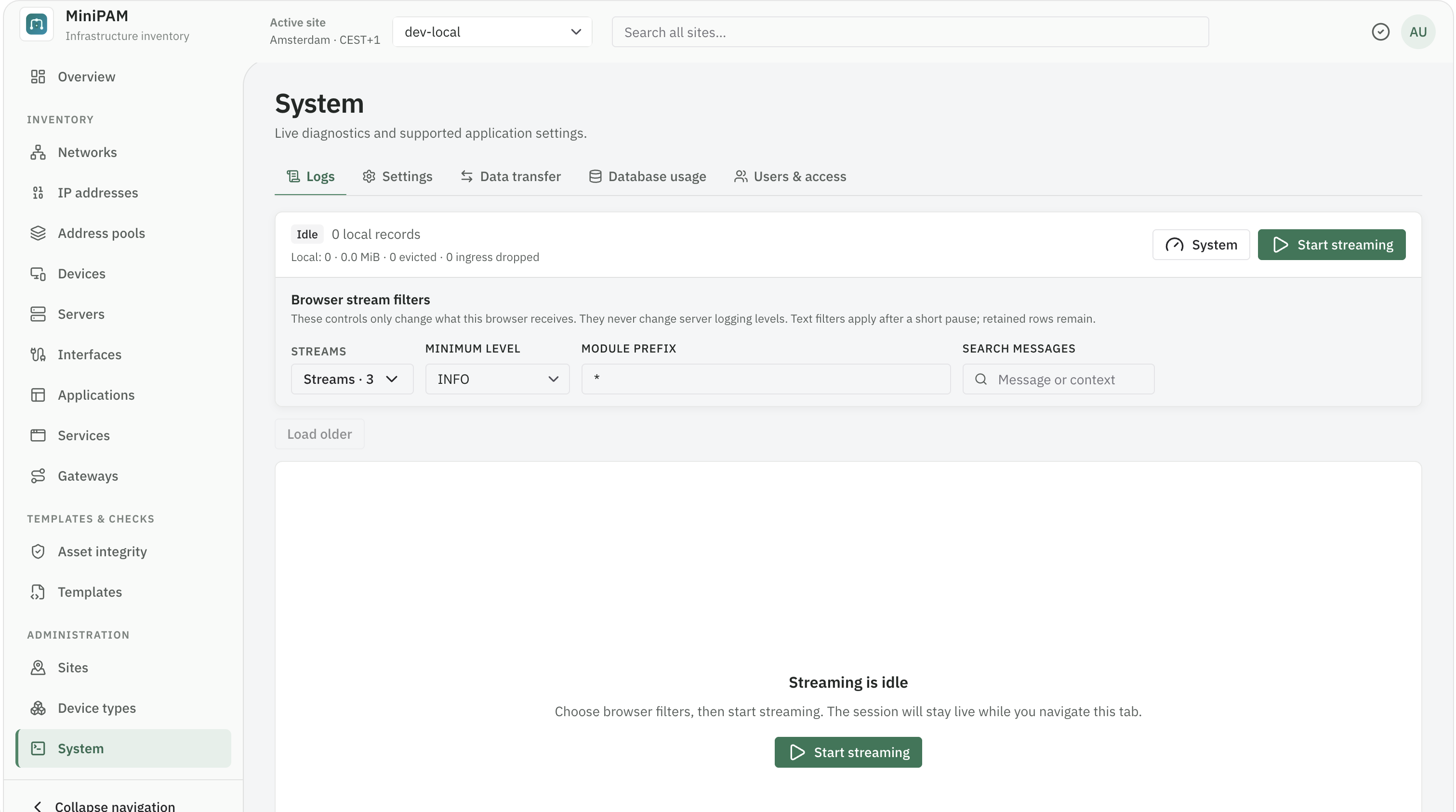The width and height of the screenshot is (1456, 812).
Task: Click the Logs tab scroll icon
Action: 293,177
